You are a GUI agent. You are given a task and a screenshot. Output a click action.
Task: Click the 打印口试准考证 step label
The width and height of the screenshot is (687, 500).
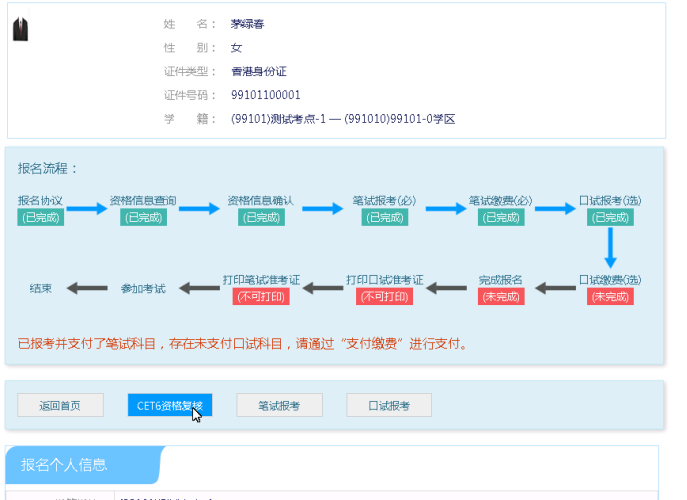(x=385, y=280)
